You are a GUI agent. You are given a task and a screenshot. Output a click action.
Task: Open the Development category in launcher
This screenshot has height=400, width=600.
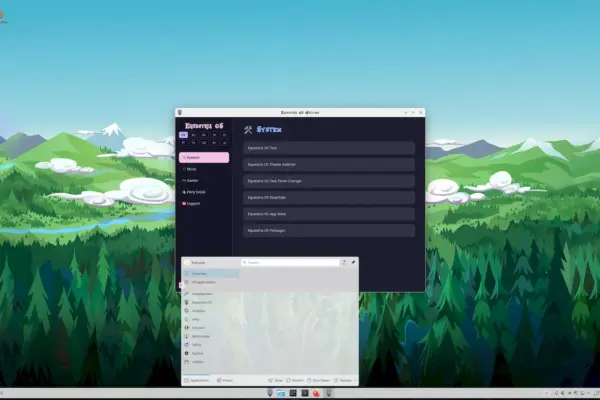coord(211,294)
